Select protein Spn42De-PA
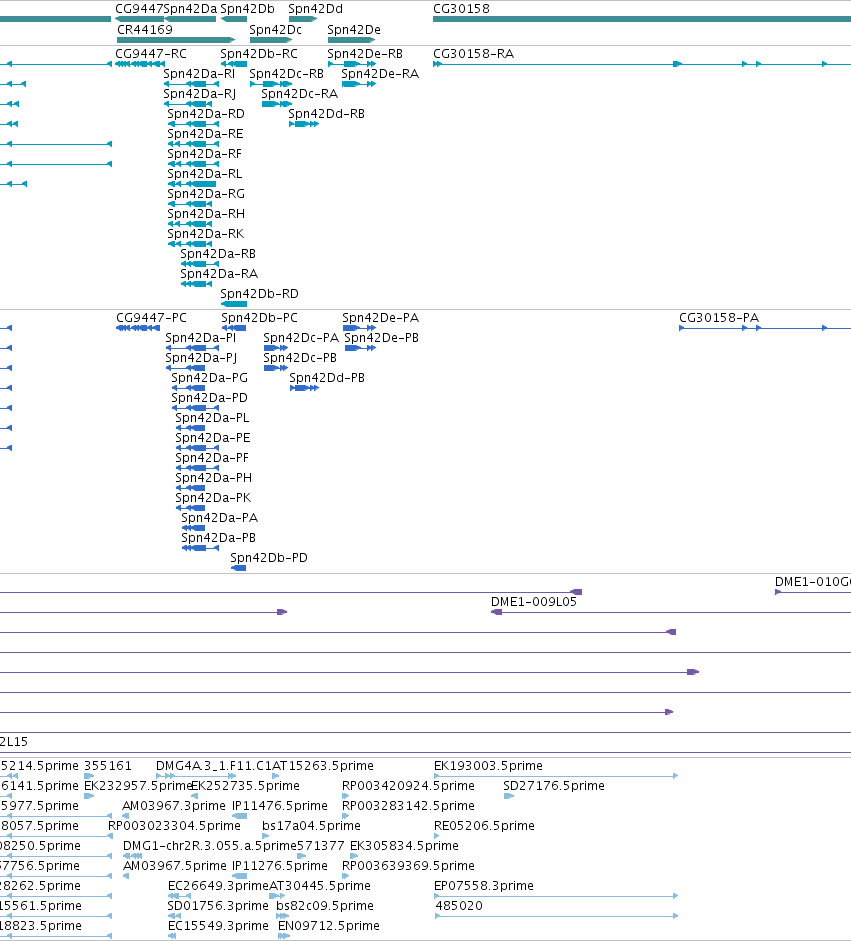 pos(380,317)
